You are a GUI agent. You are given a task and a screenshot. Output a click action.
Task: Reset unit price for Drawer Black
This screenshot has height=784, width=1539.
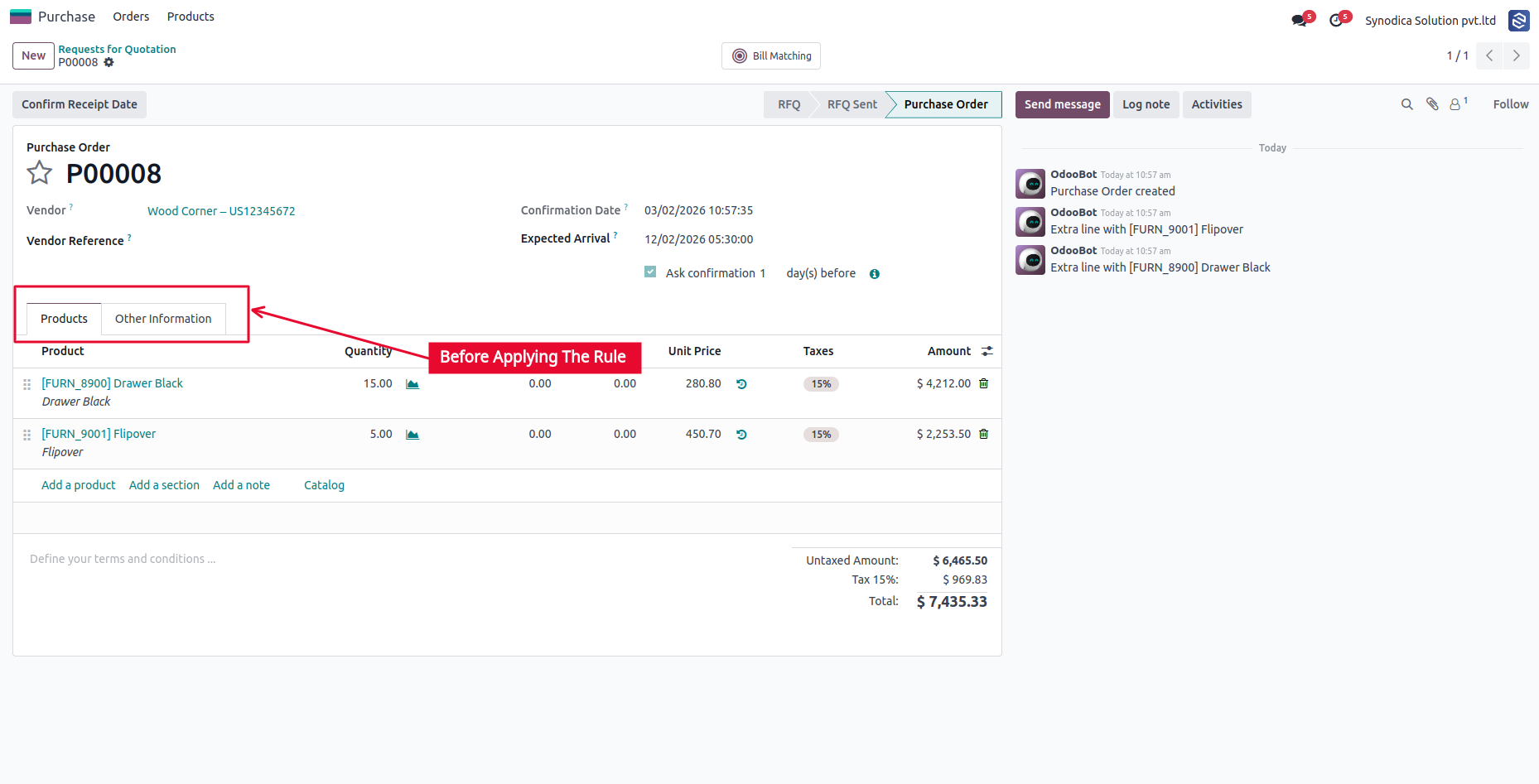click(741, 384)
